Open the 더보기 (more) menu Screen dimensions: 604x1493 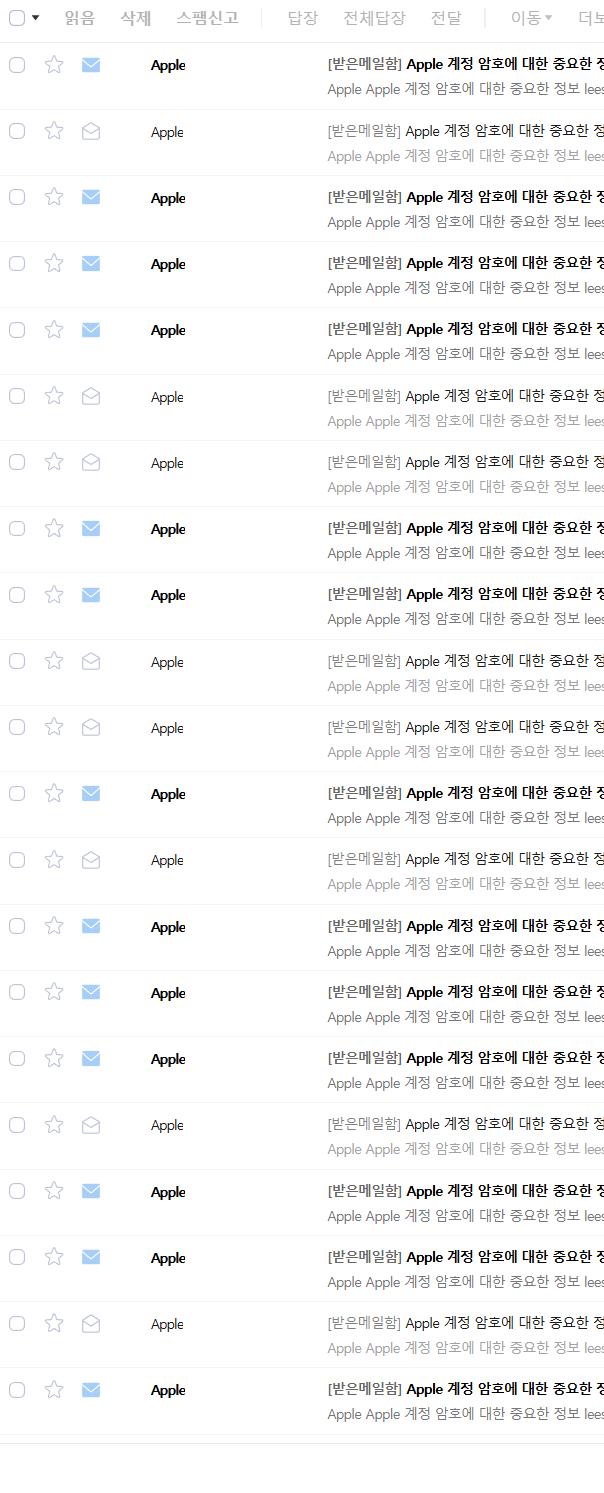click(x=590, y=18)
